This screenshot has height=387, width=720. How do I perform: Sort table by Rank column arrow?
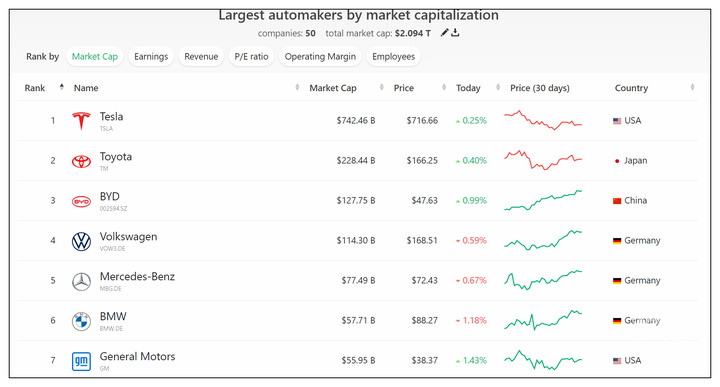tap(62, 87)
